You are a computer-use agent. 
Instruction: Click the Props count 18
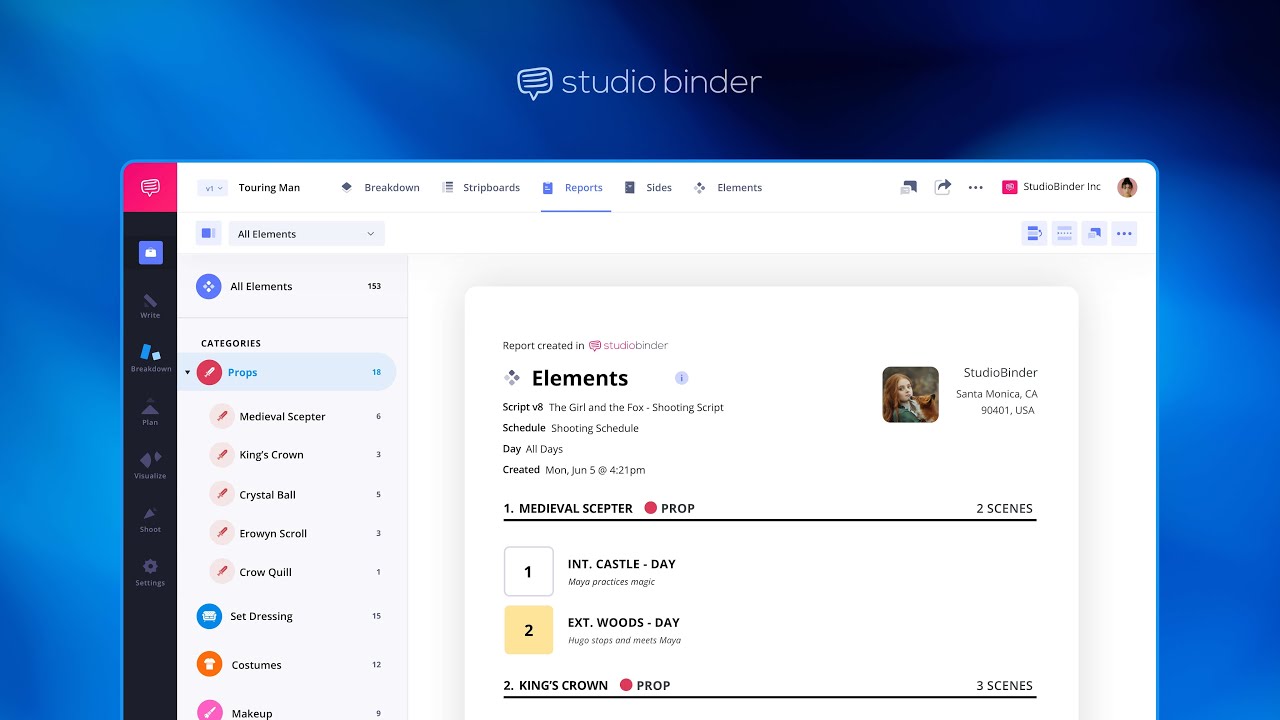point(377,372)
